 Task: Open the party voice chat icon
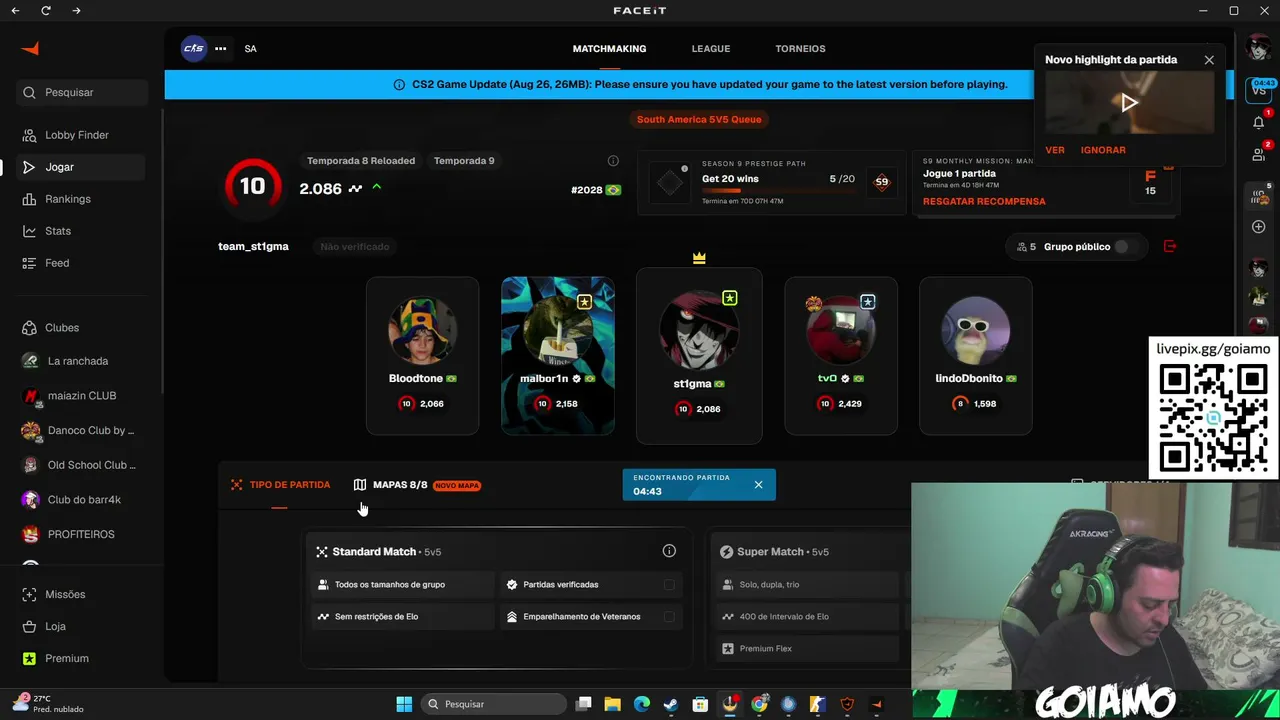(x=1259, y=197)
